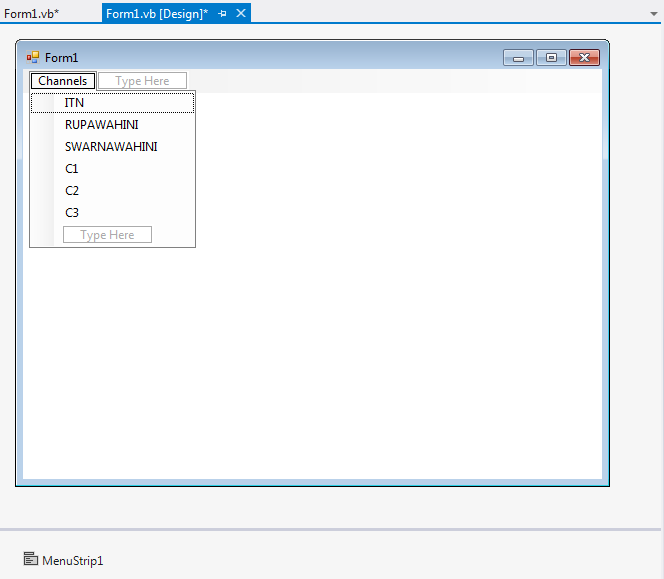
Task: Select the C1 menu item
Action: [x=113, y=169]
